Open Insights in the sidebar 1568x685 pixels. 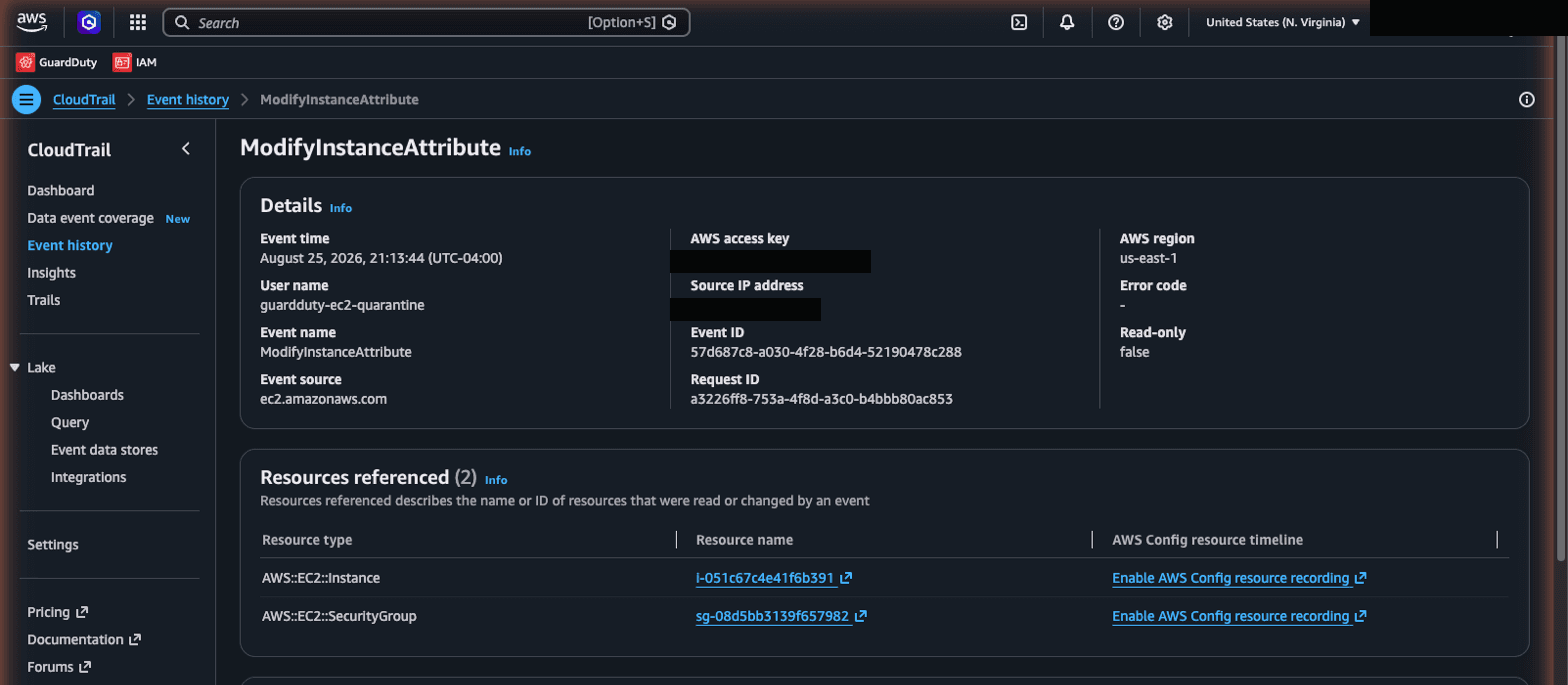click(x=52, y=272)
